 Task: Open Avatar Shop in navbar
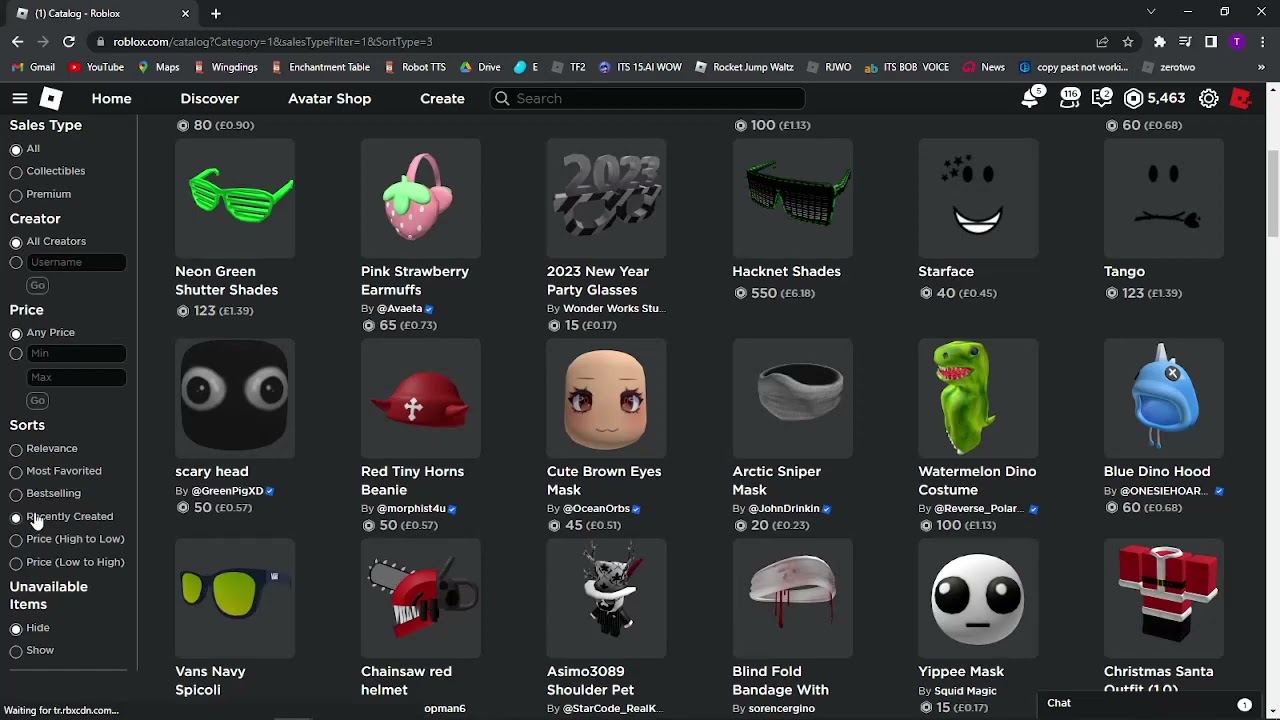(x=329, y=98)
